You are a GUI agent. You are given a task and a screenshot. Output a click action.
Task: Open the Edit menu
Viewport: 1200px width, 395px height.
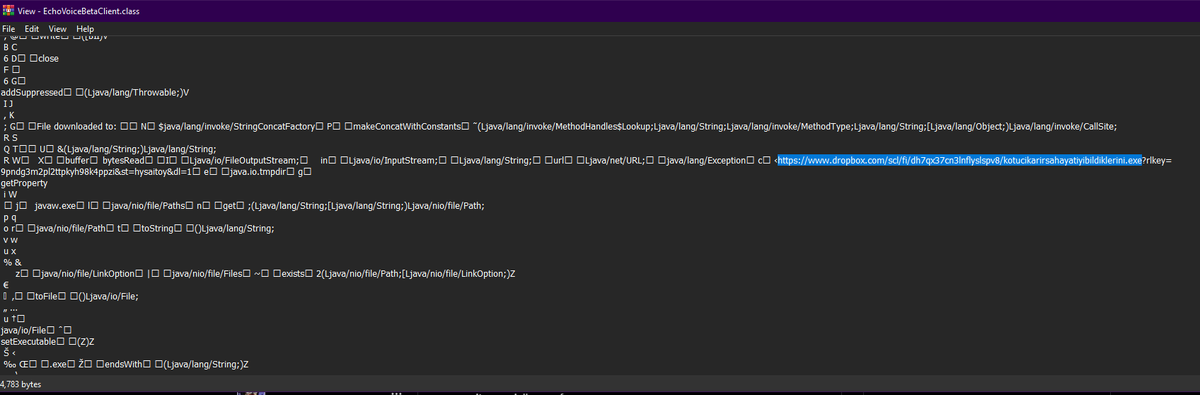coord(32,29)
